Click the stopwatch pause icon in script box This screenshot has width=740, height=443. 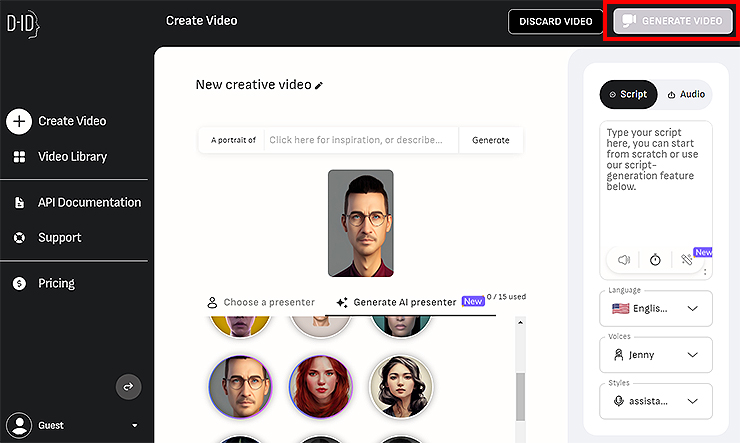point(655,259)
